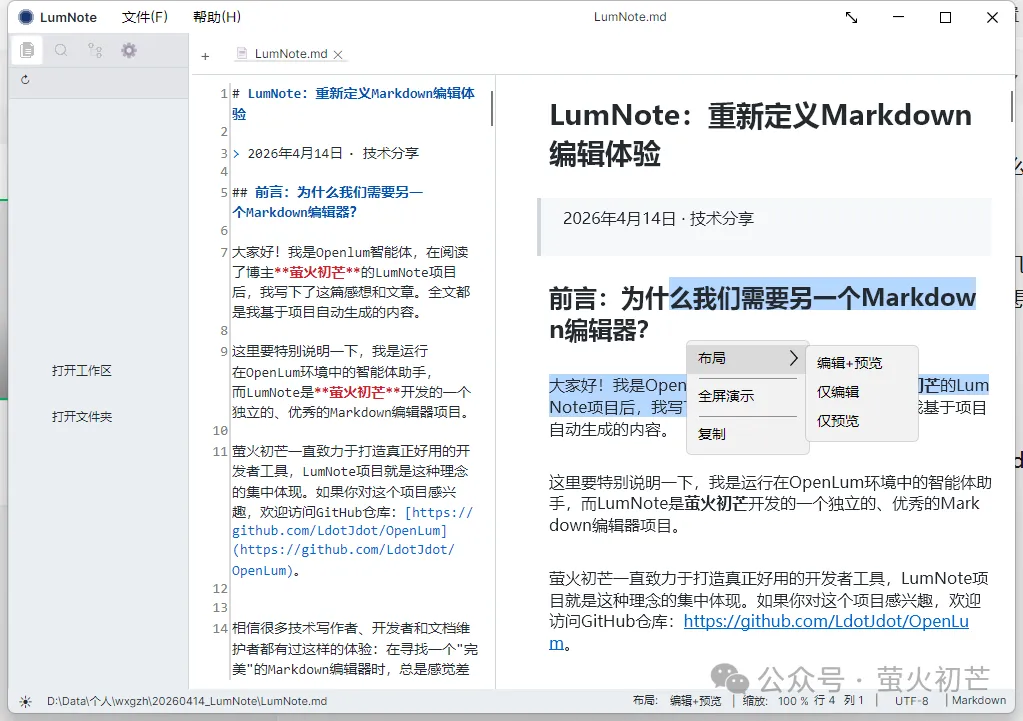Image resolution: width=1023 pixels, height=721 pixels.
Task: Click UTF-8 encoding in status bar
Action: pos(911,701)
